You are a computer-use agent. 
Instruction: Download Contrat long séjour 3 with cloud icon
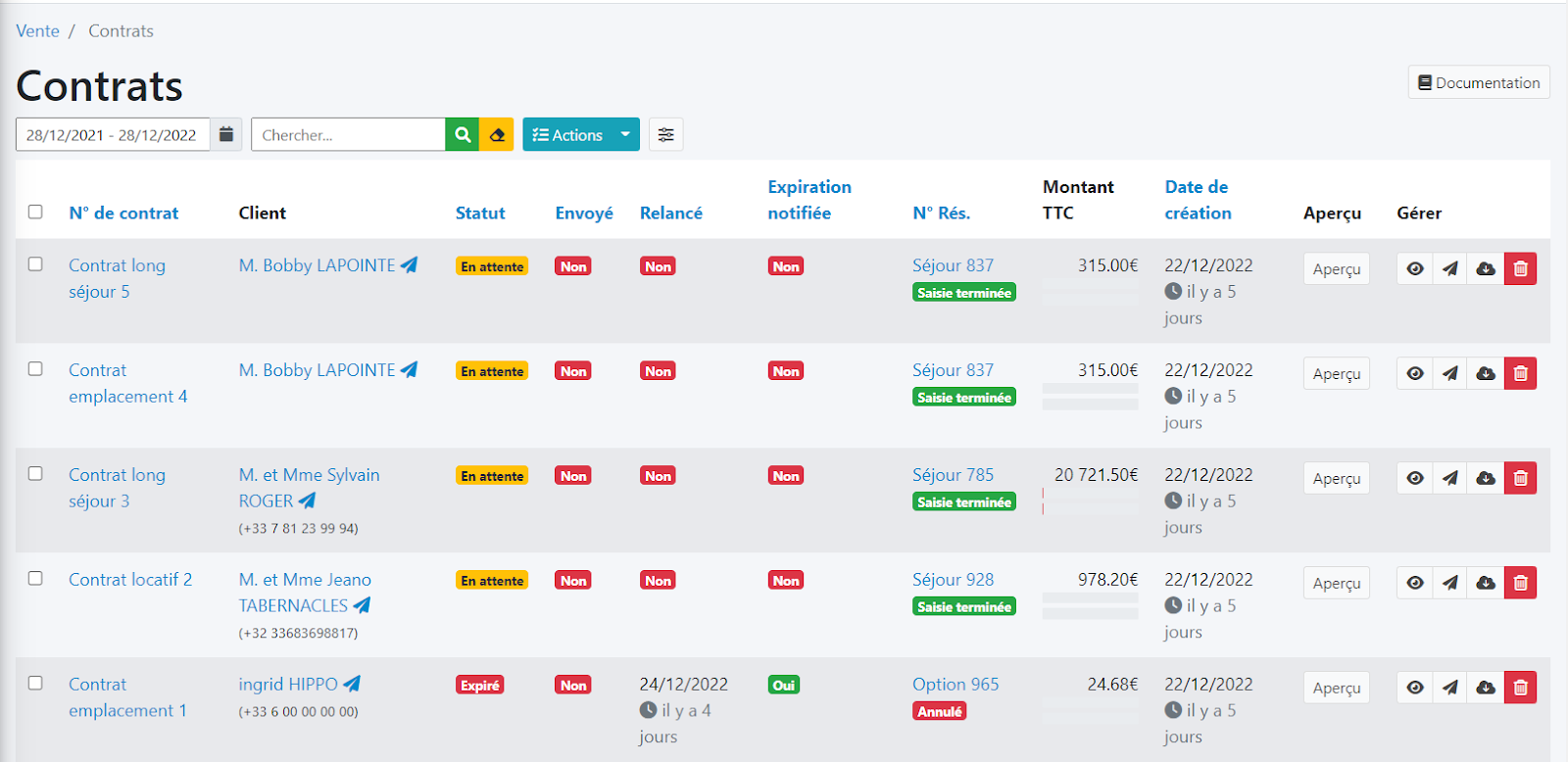1485,478
